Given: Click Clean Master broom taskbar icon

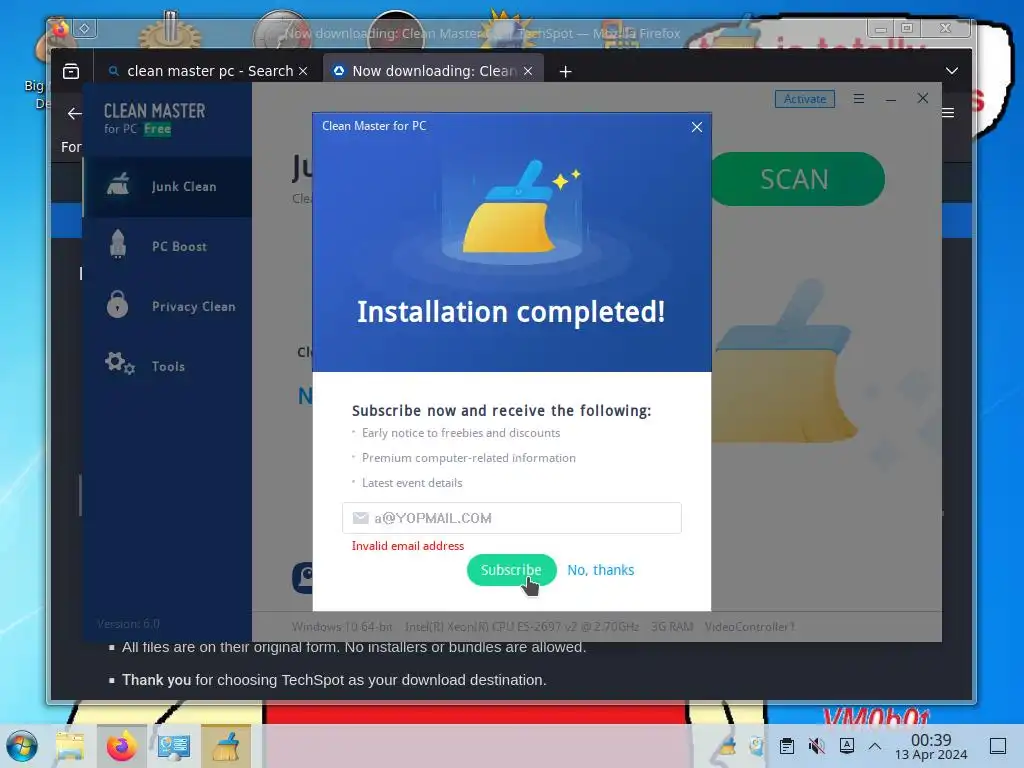Looking at the screenshot, I should pos(226,746).
